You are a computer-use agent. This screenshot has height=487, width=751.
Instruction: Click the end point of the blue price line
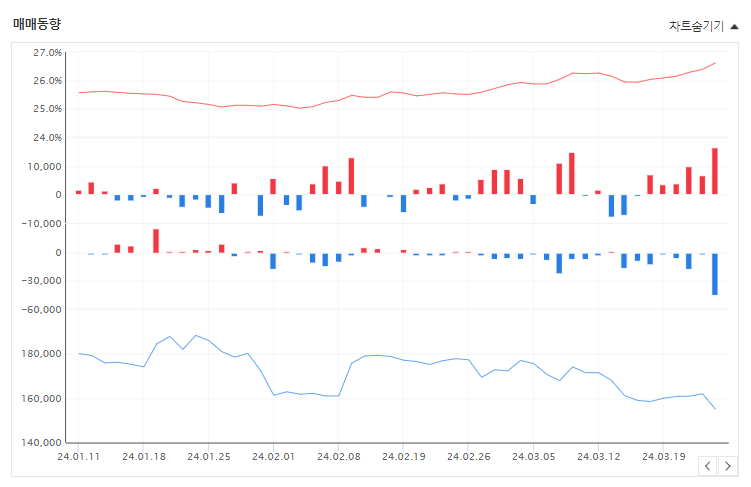pos(715,409)
